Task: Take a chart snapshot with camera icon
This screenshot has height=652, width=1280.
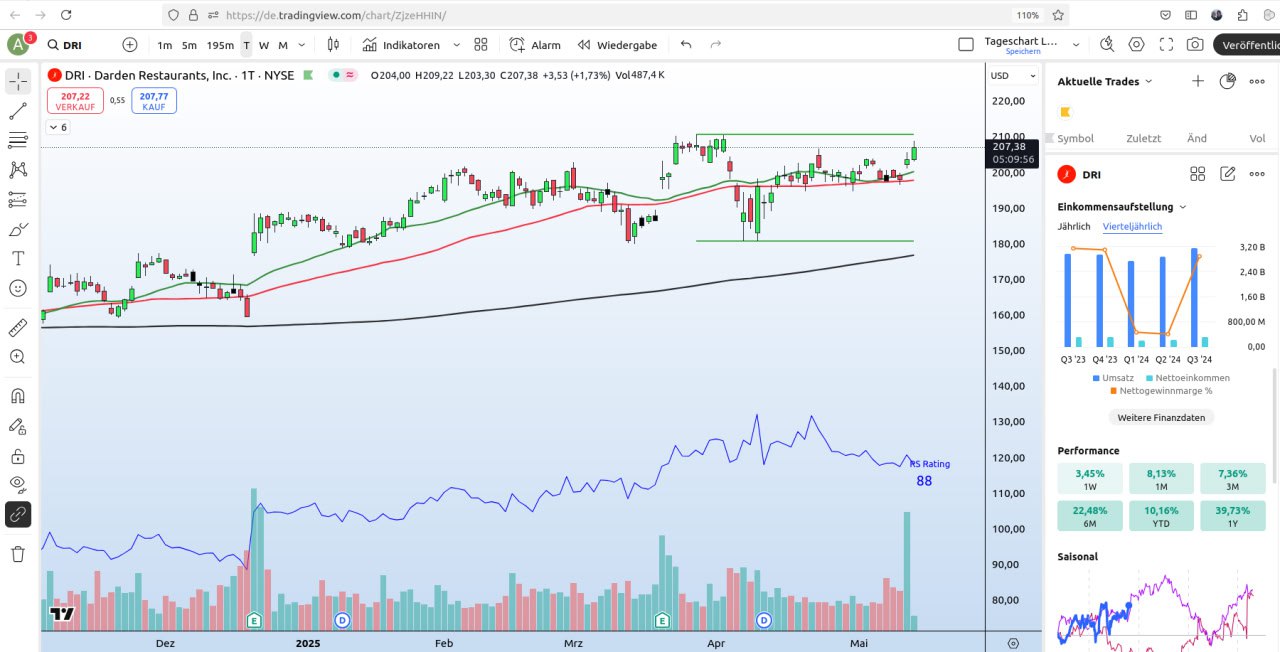Action: (1195, 45)
